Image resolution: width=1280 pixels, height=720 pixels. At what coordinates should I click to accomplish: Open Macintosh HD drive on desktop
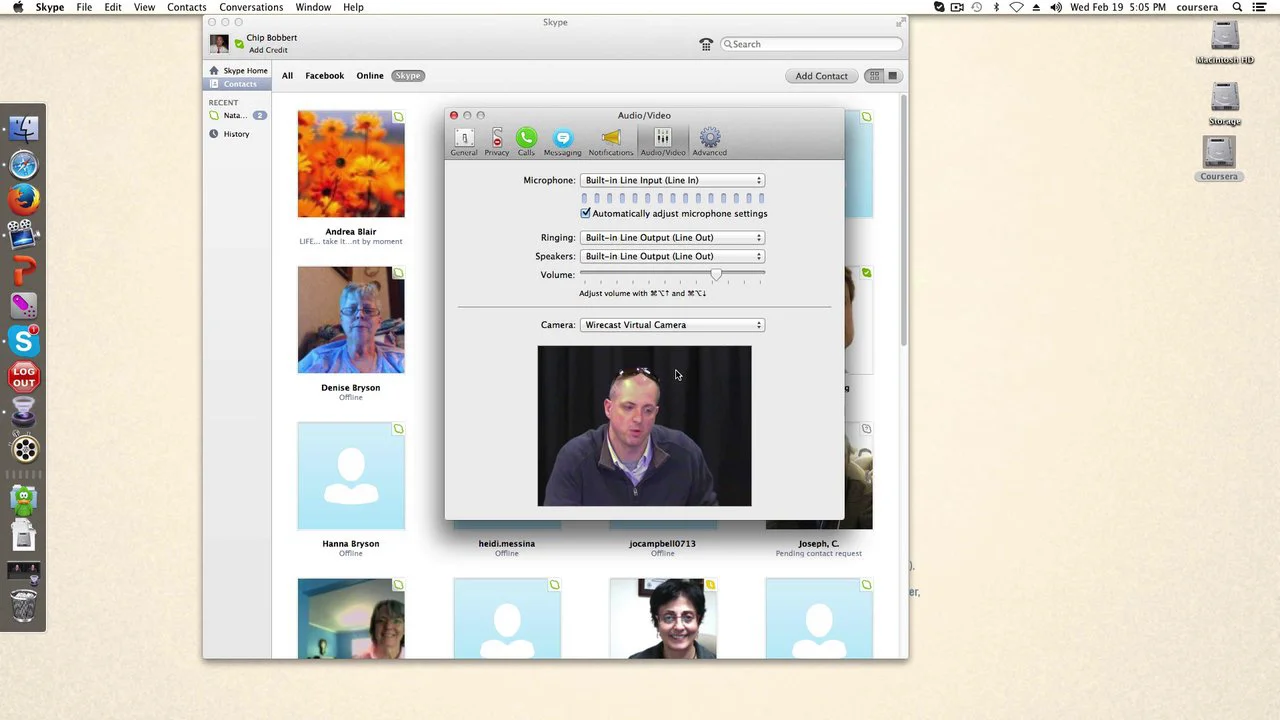pyautogui.click(x=1224, y=43)
